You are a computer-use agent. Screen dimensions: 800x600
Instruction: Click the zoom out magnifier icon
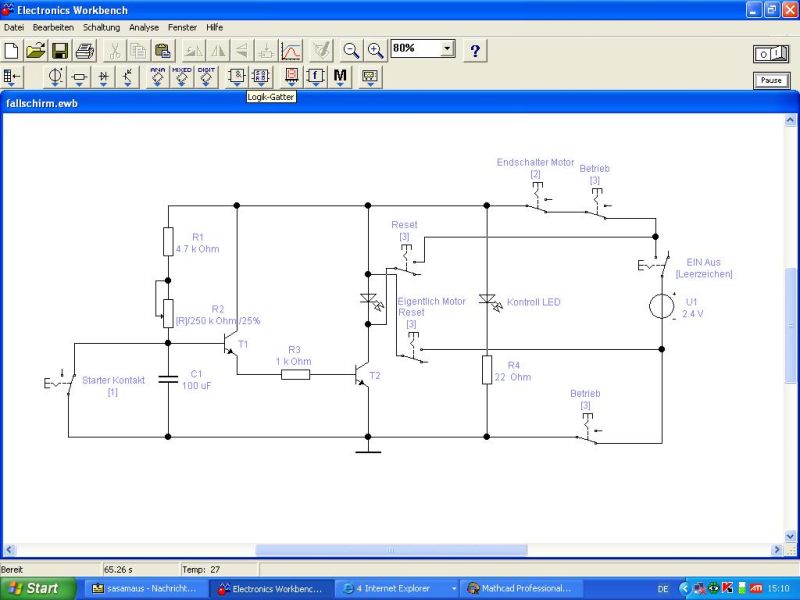coord(351,50)
